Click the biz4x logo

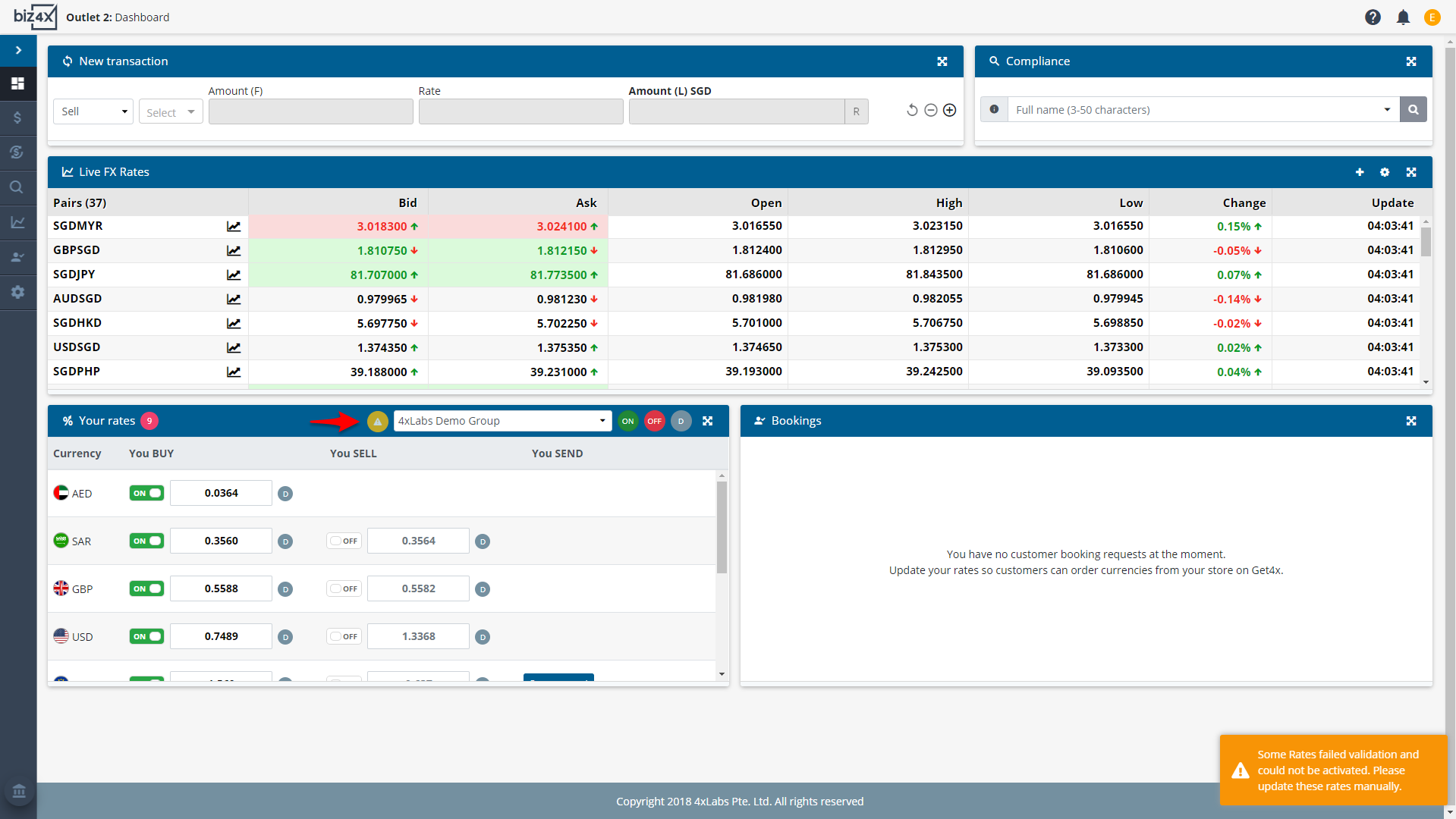34,17
